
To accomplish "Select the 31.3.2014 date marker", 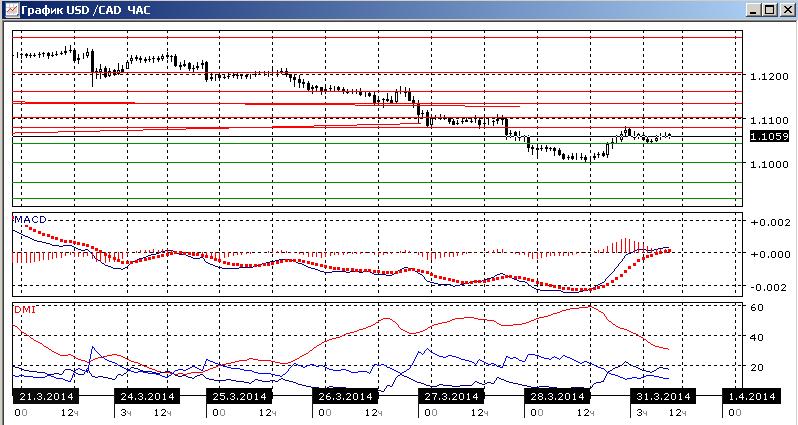I will [663, 396].
